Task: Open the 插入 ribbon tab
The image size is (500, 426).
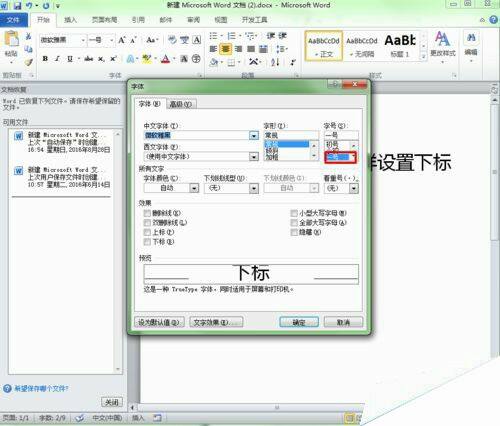Action: click(x=70, y=20)
